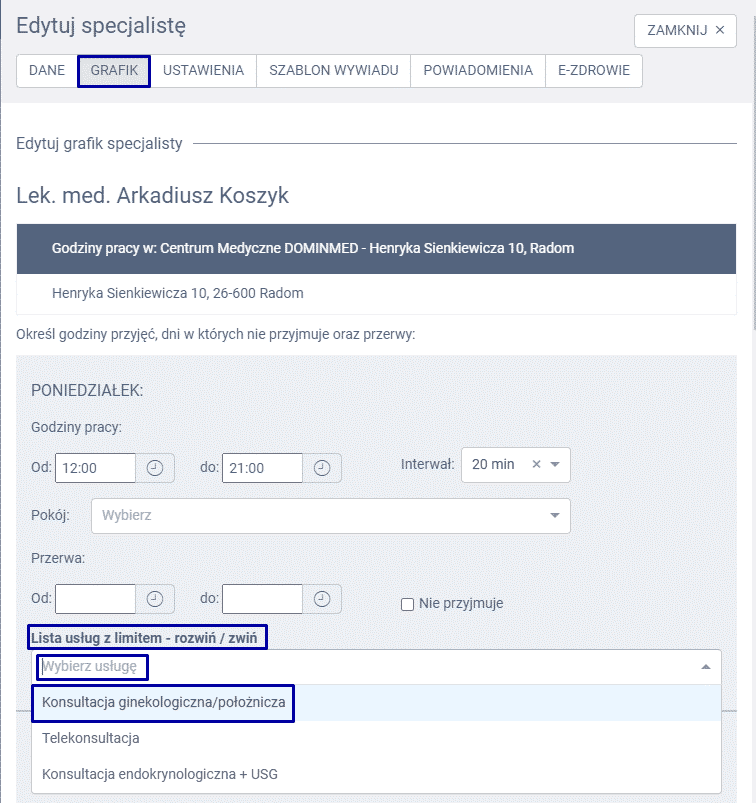Open time picker for break end

point(322,599)
